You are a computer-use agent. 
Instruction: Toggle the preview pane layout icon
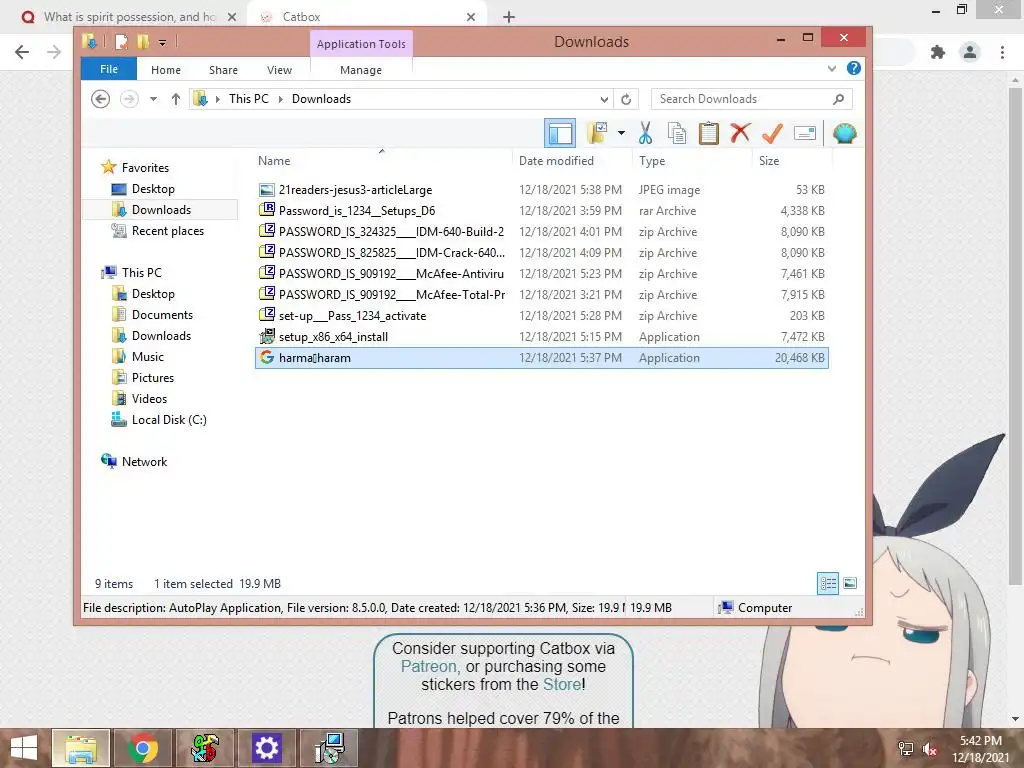(x=560, y=133)
